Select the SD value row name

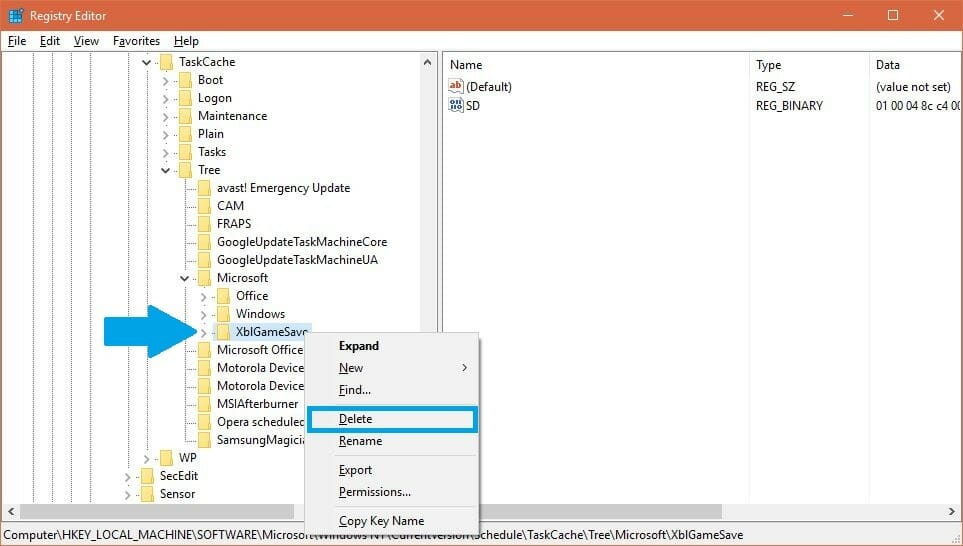[473, 106]
